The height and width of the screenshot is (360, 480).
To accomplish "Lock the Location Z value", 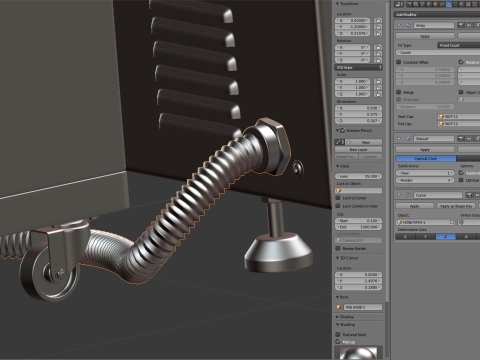I will (378, 33).
